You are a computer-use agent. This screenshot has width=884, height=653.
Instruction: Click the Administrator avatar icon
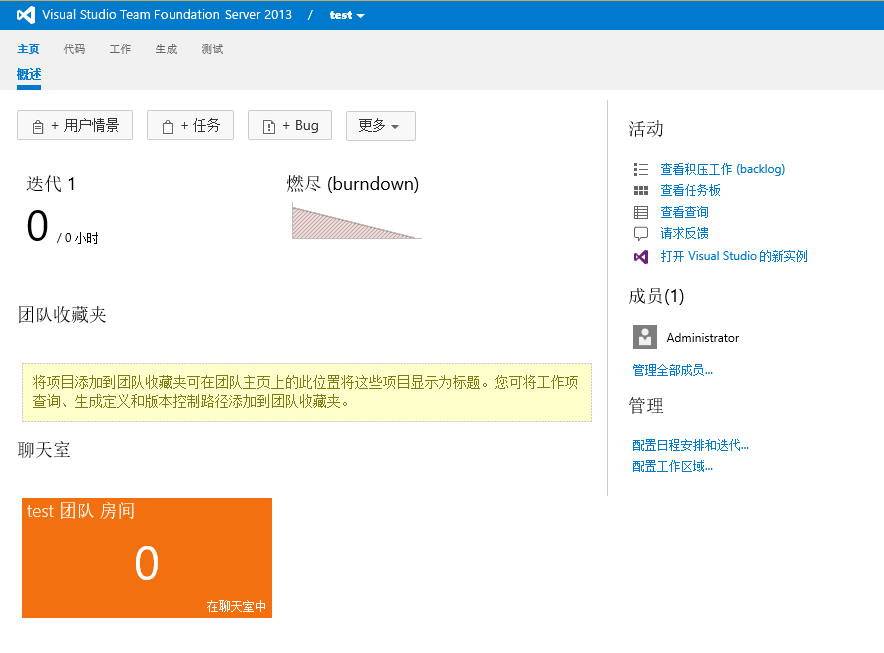[x=645, y=337]
